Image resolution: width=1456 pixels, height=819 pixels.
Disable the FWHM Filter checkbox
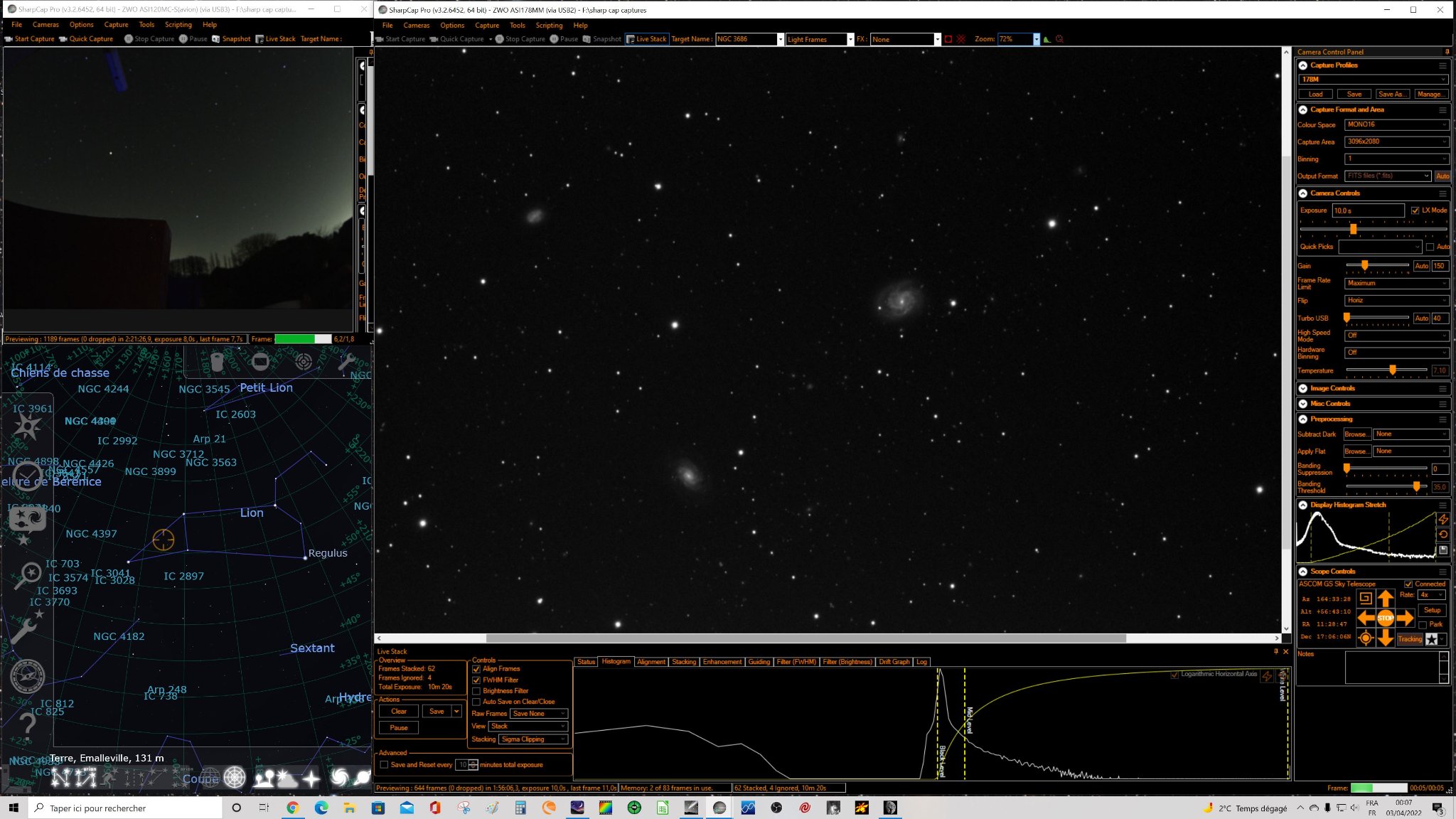pyautogui.click(x=476, y=680)
